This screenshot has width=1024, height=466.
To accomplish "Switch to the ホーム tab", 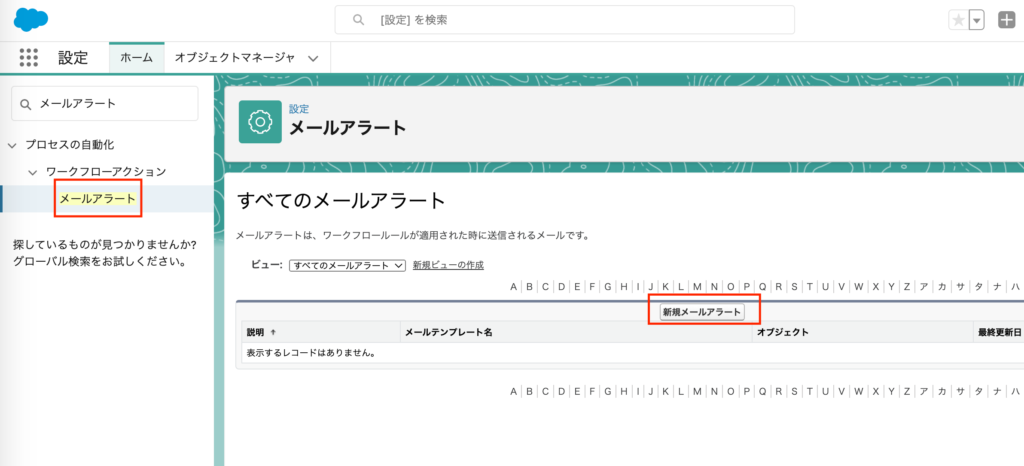I will coord(136,58).
